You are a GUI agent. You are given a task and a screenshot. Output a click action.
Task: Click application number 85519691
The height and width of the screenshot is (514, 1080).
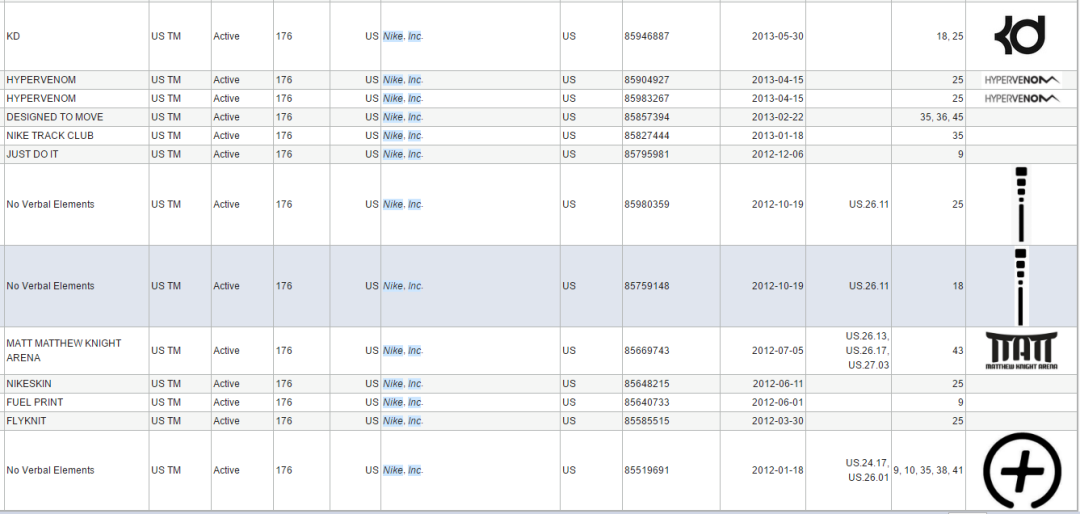647,471
